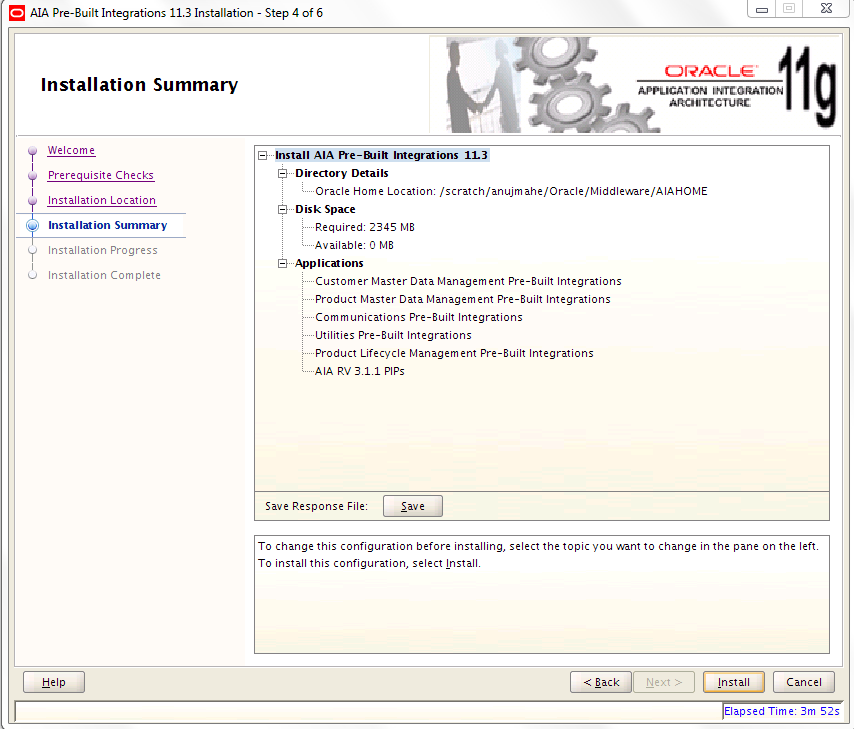The image size is (854, 729).
Task: Go to Installation Location step
Action: (x=102, y=201)
